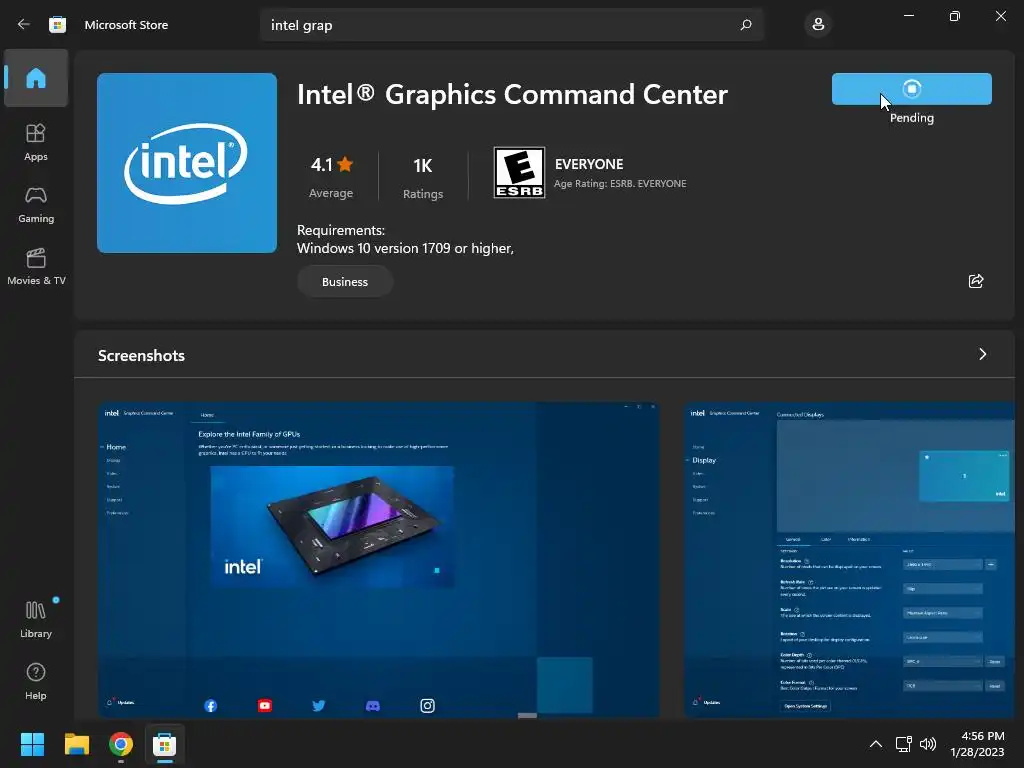Click the 'Pending' status text
Image resolution: width=1024 pixels, height=768 pixels.
coord(912,118)
